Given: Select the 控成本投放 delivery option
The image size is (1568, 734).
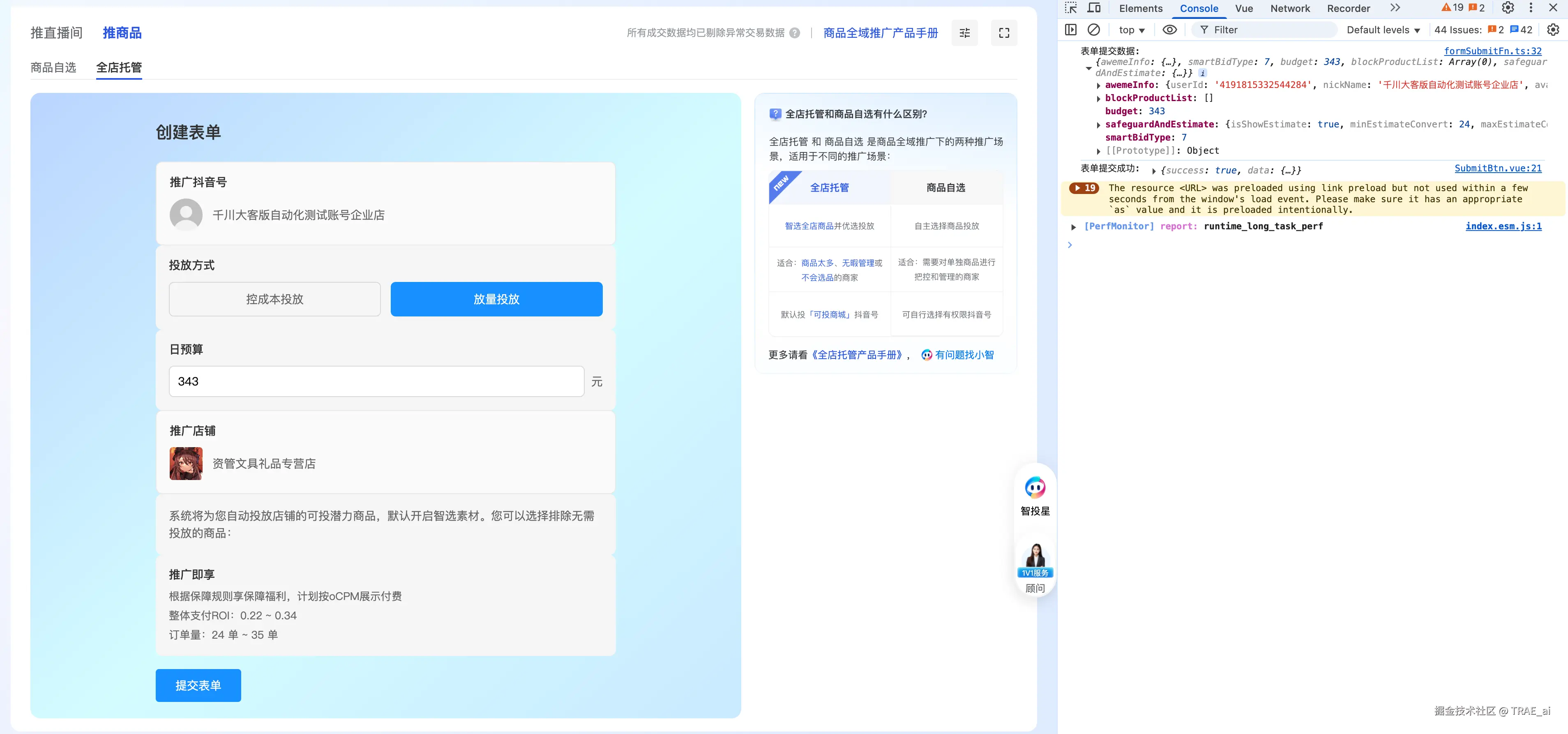Looking at the screenshot, I should [x=274, y=299].
